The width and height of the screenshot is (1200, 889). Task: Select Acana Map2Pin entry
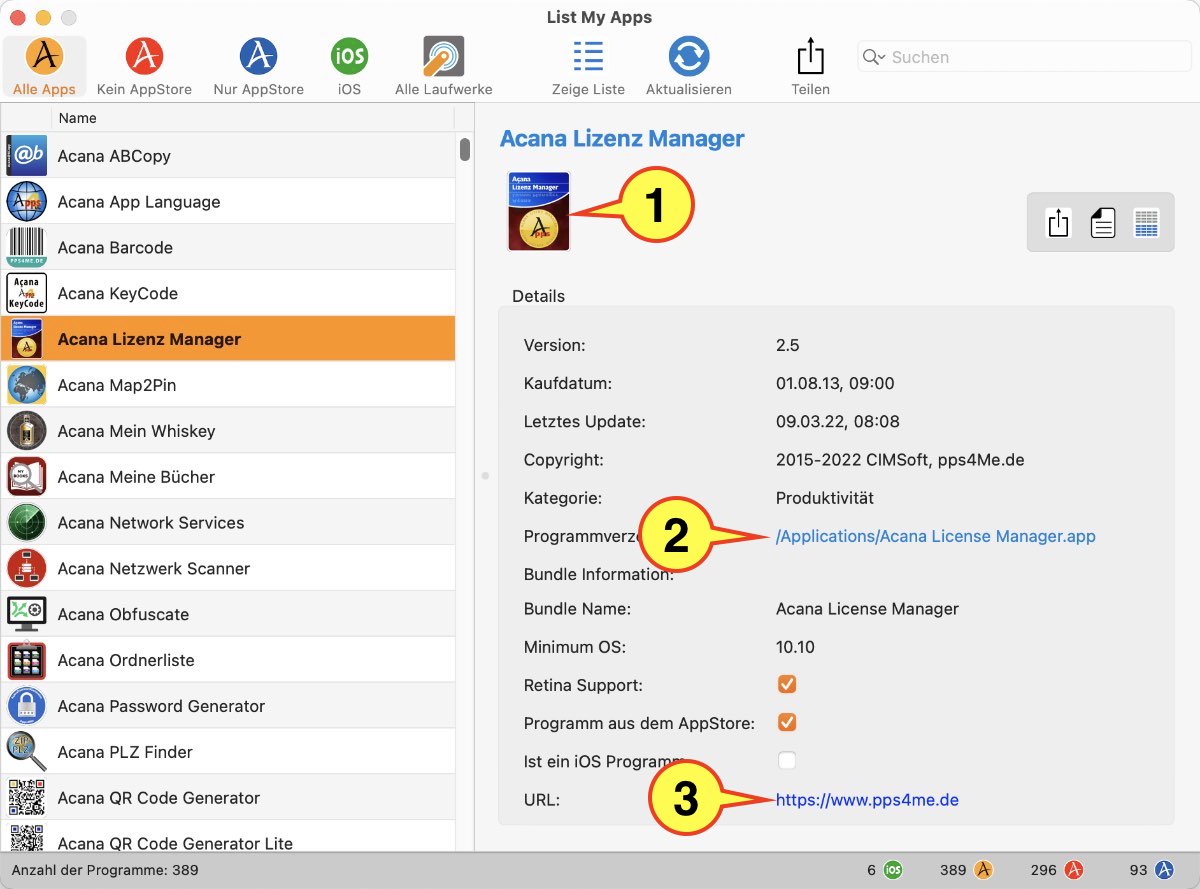[x=117, y=385]
